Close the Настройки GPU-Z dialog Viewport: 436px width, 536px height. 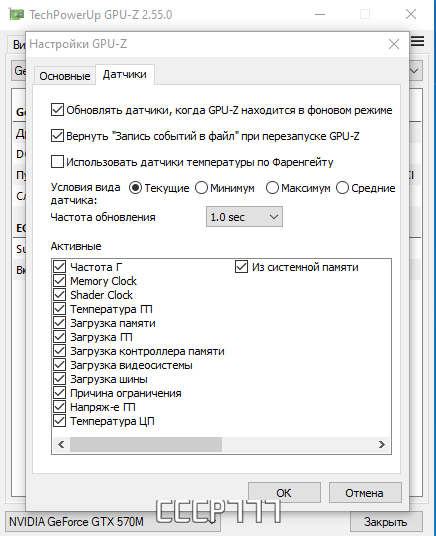[394, 44]
